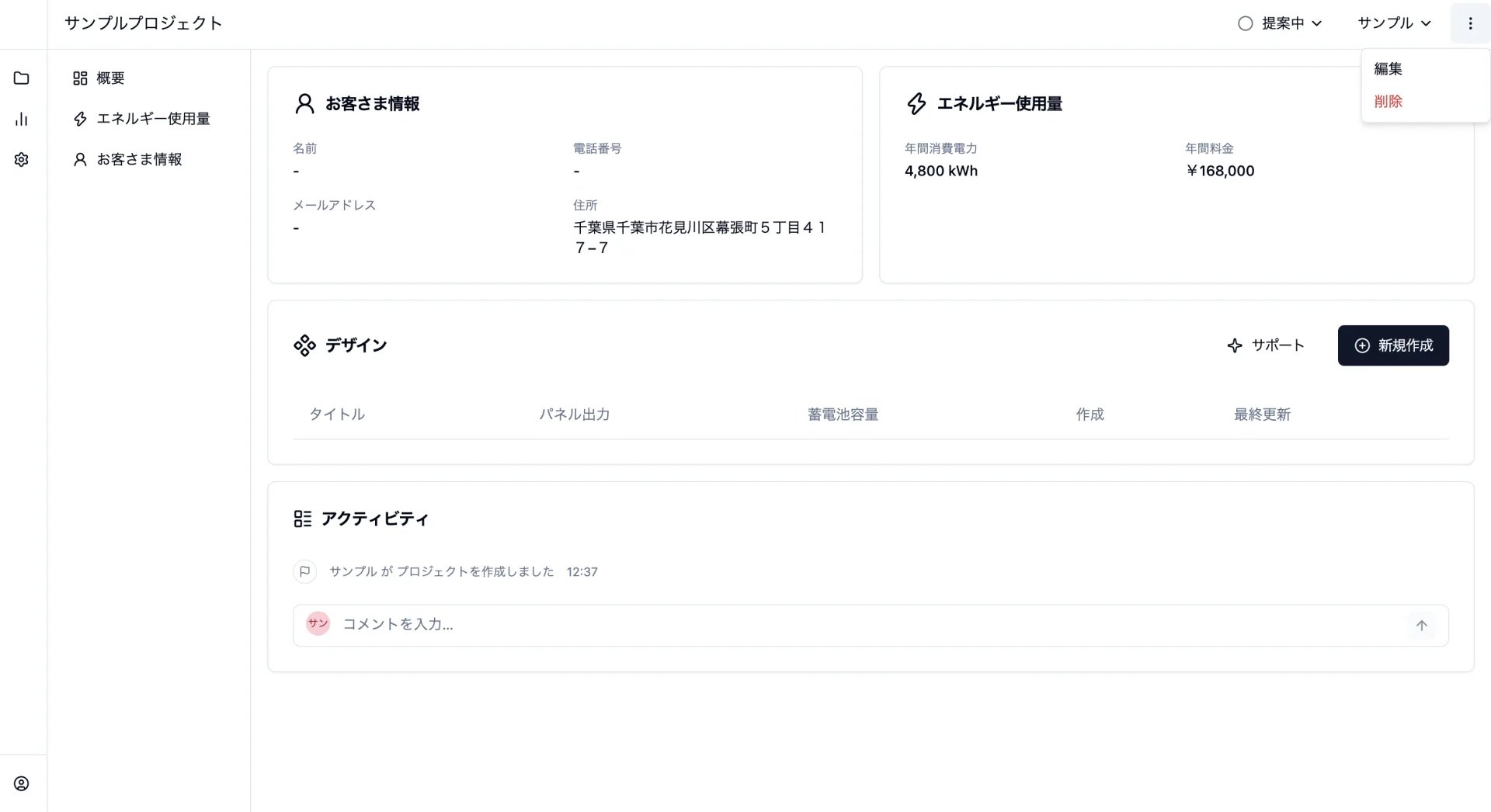Click the diamond grid icon beside デザイン heading
1491x812 pixels.
pyautogui.click(x=304, y=345)
